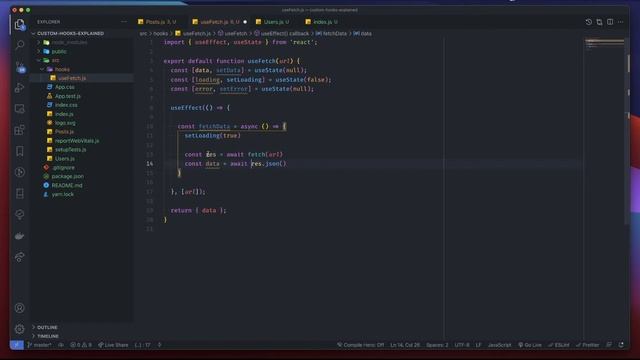This screenshot has height=360, width=640.
Task: Split the editor to the right
Action: pos(610,22)
